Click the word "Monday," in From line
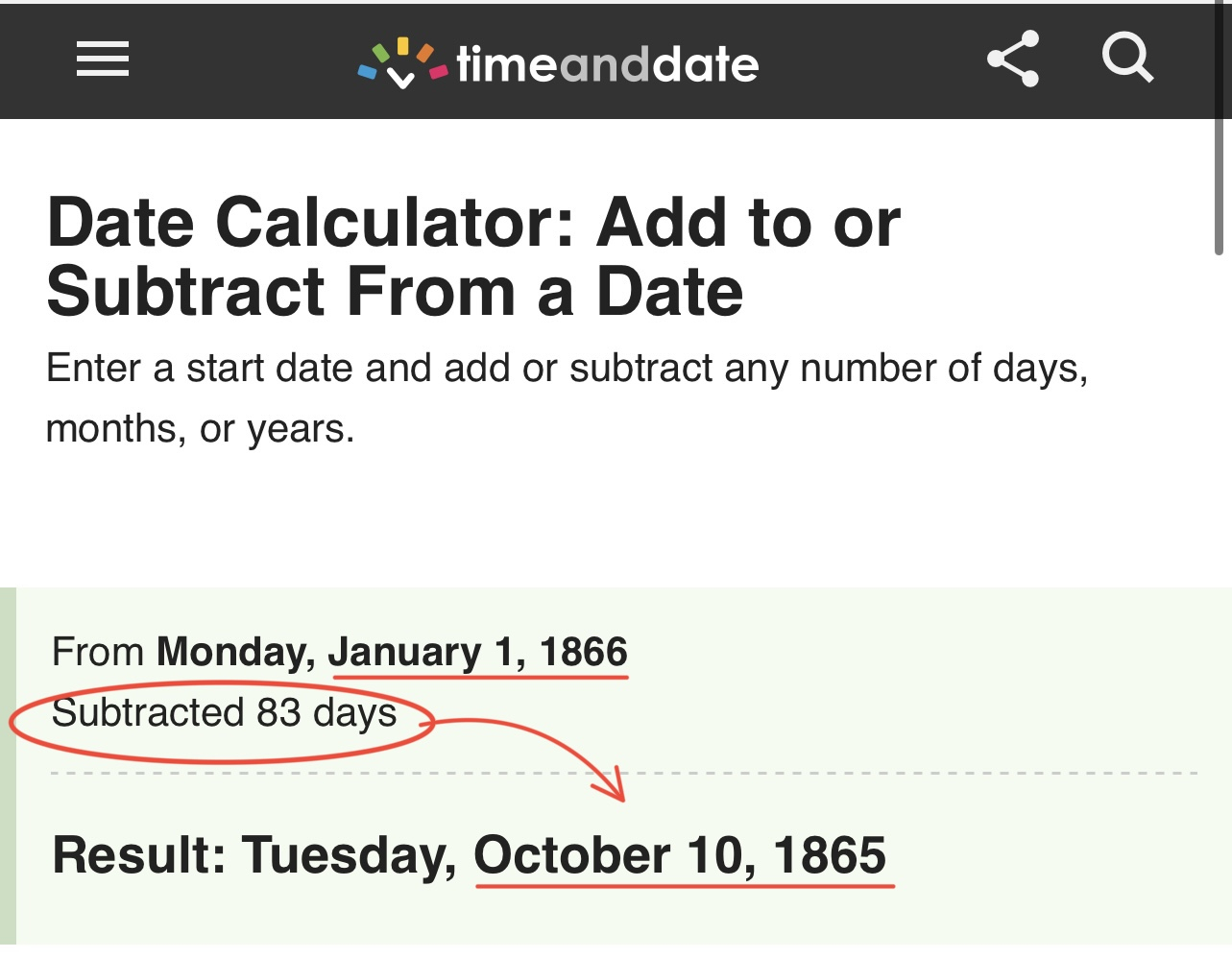Image resolution: width=1232 pixels, height=958 pixels. (x=236, y=652)
